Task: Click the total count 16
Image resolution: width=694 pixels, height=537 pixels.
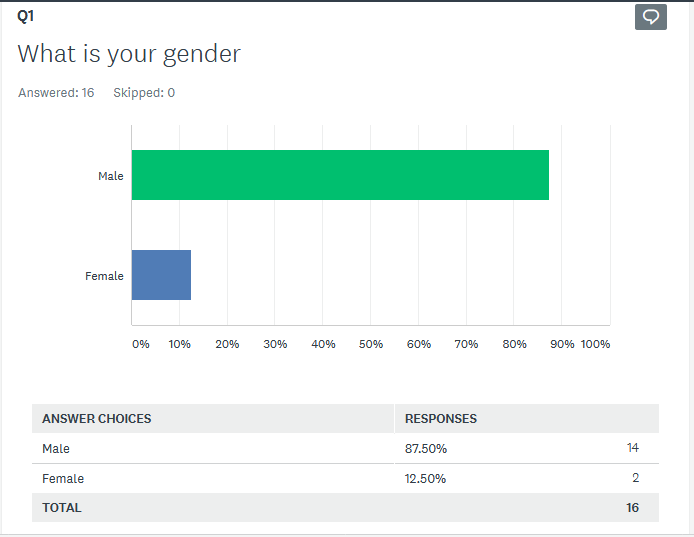Action: click(632, 507)
